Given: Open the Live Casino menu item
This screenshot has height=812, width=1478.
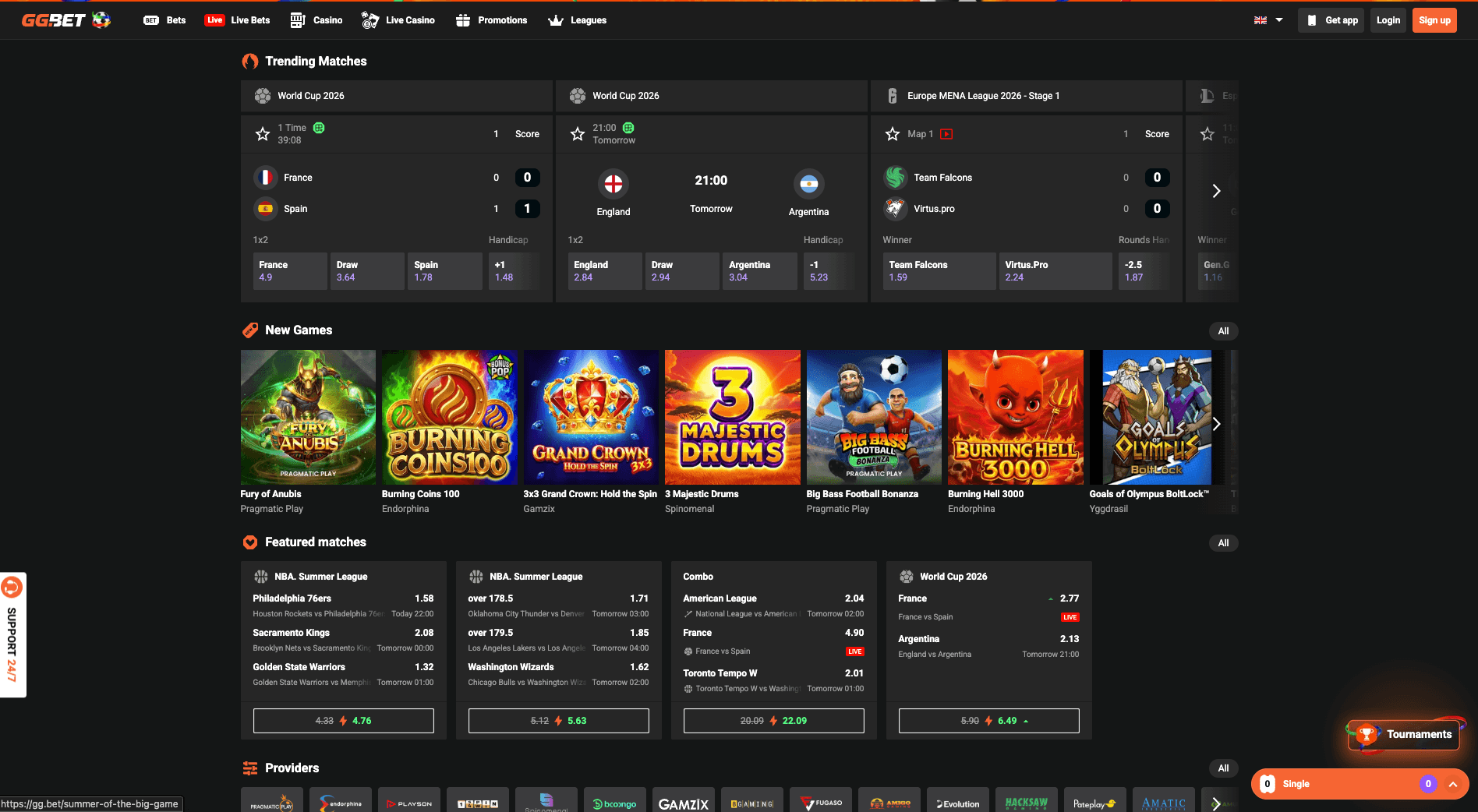Looking at the screenshot, I should pos(398,20).
